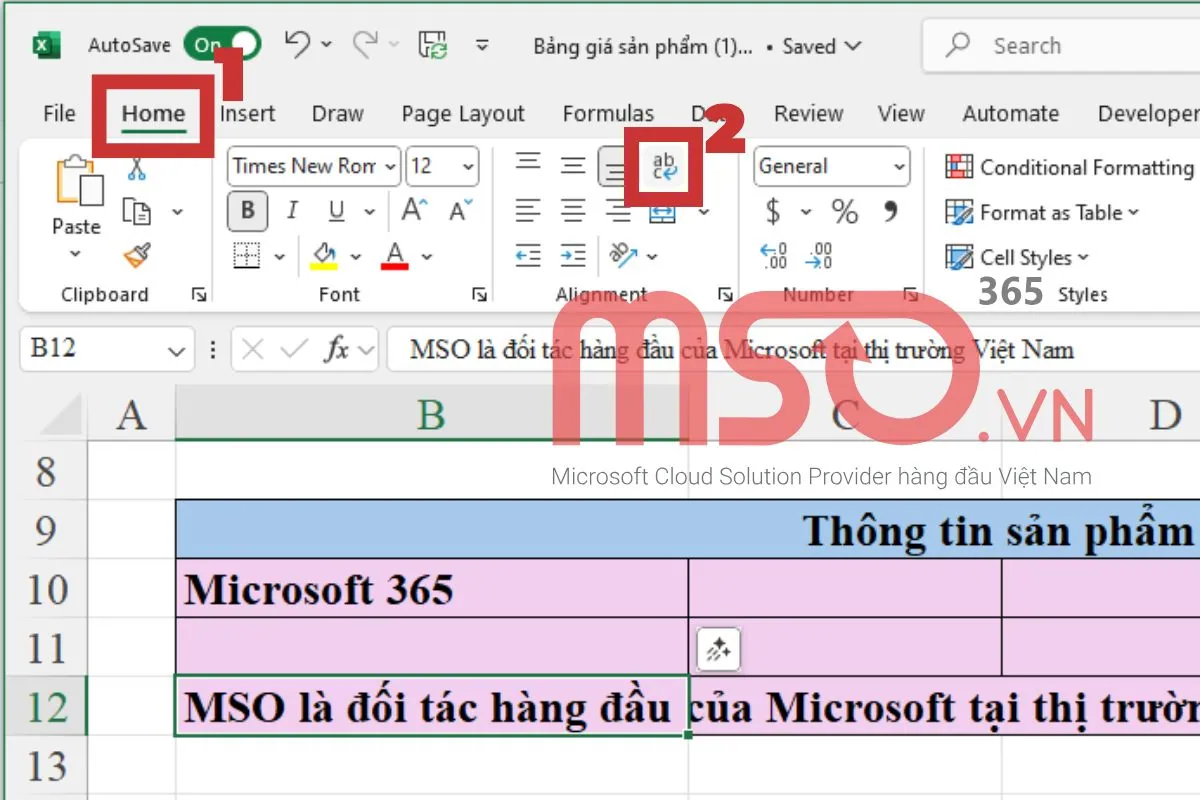Viewport: 1200px width, 800px height.
Task: Click Decrease Indent icon
Action: (x=527, y=256)
